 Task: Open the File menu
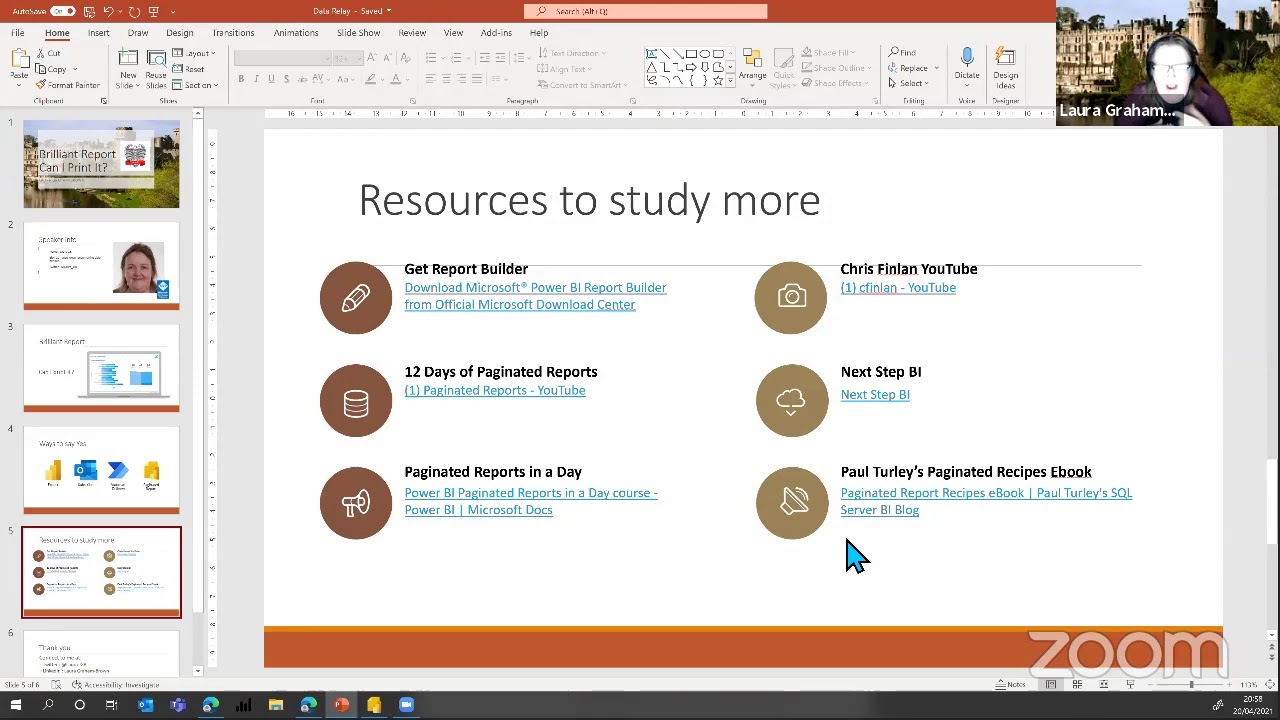18,33
